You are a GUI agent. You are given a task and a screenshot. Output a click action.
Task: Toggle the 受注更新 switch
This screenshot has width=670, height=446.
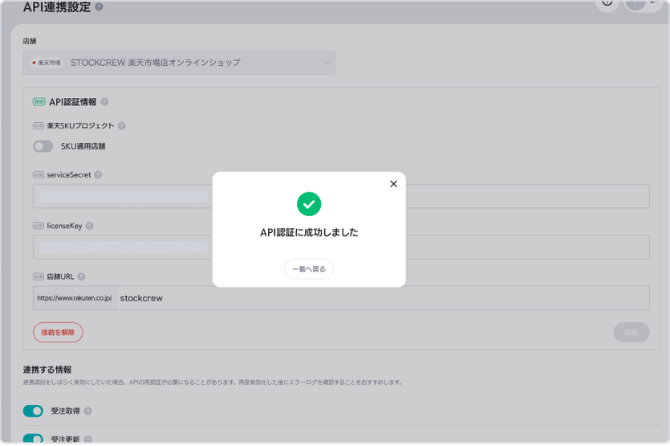(x=34, y=438)
